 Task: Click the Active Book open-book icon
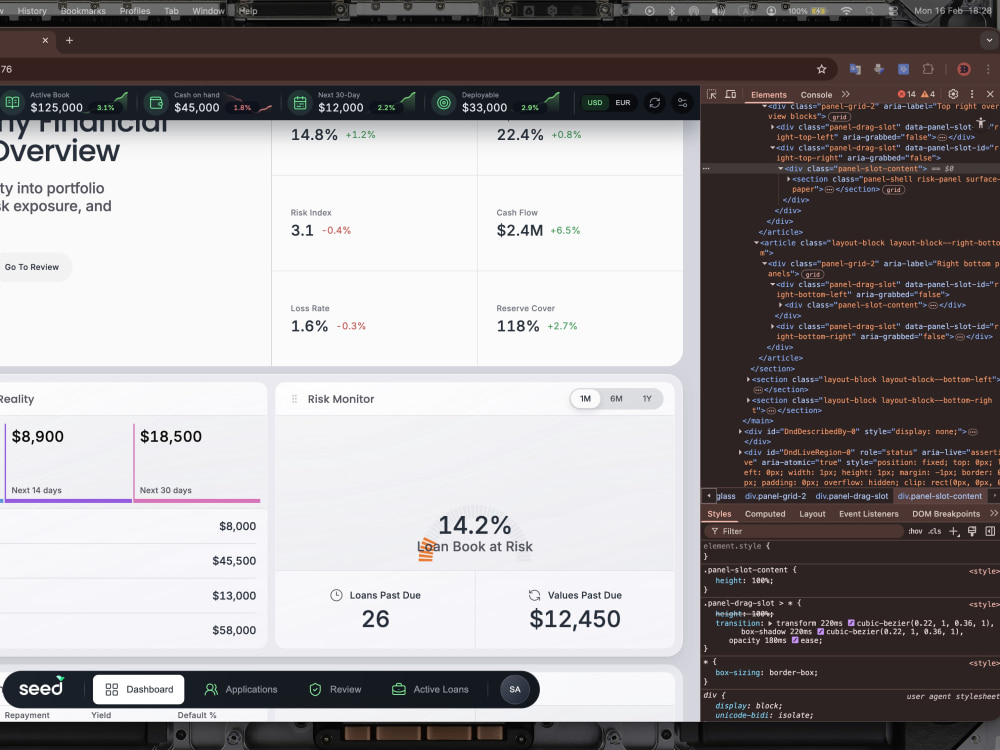(x=12, y=102)
